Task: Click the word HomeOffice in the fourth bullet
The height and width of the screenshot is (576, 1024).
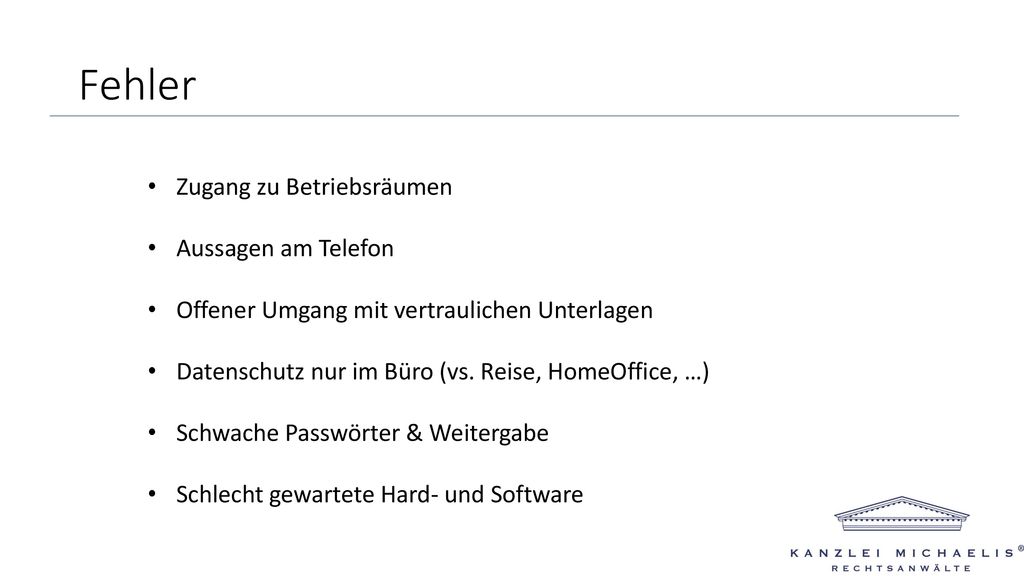Action: point(613,372)
